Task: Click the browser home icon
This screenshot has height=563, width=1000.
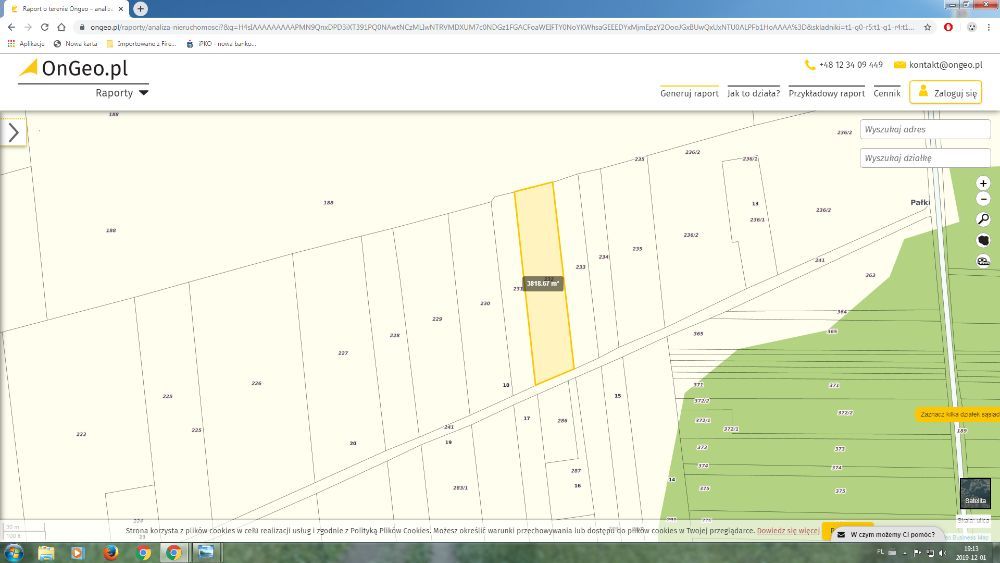Action: coord(62,27)
